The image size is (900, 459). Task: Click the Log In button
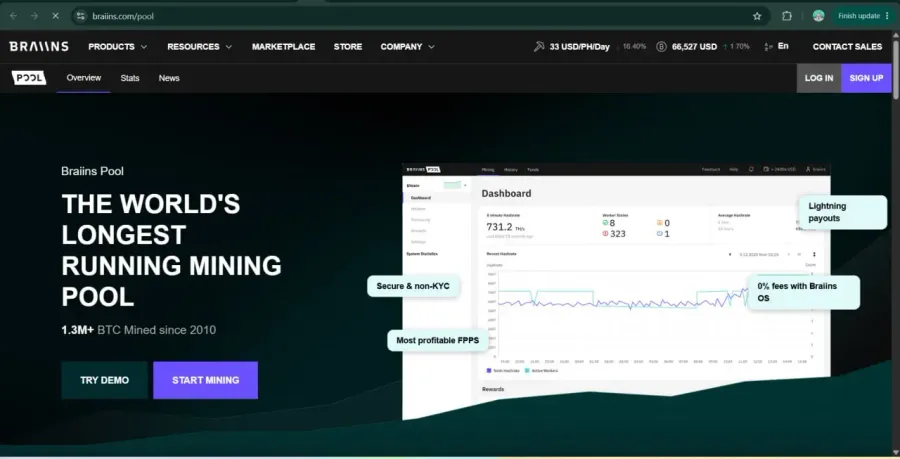pyautogui.click(x=819, y=78)
